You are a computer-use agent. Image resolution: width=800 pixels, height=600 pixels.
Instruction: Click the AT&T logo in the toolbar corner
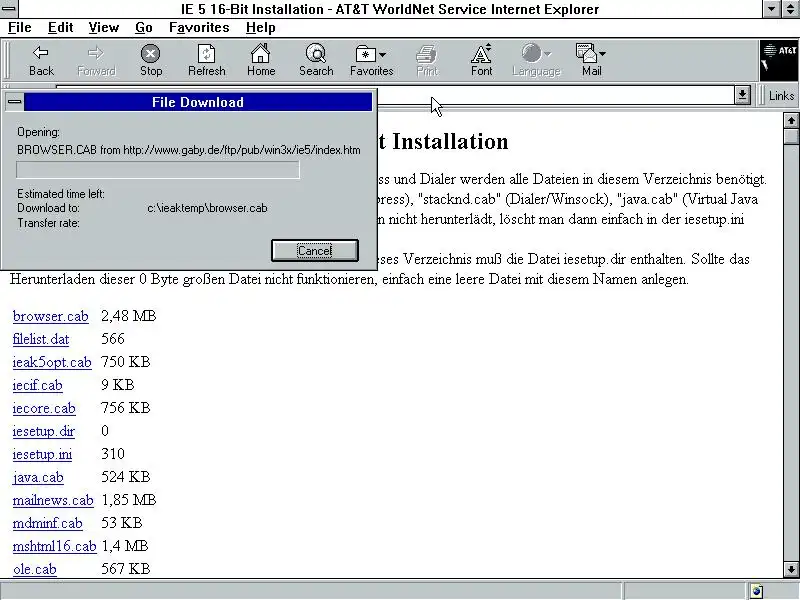point(779,61)
